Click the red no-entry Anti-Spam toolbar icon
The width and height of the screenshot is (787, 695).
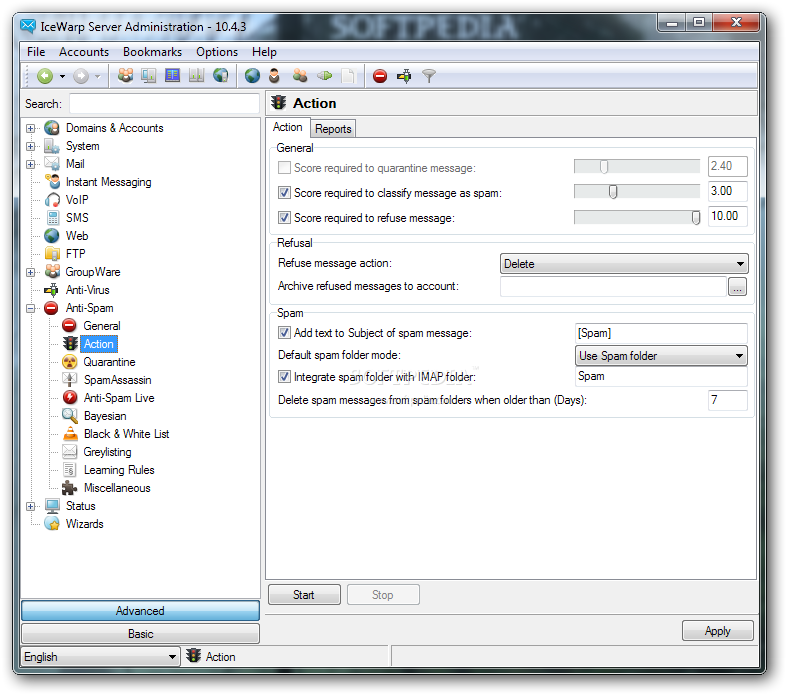click(380, 76)
